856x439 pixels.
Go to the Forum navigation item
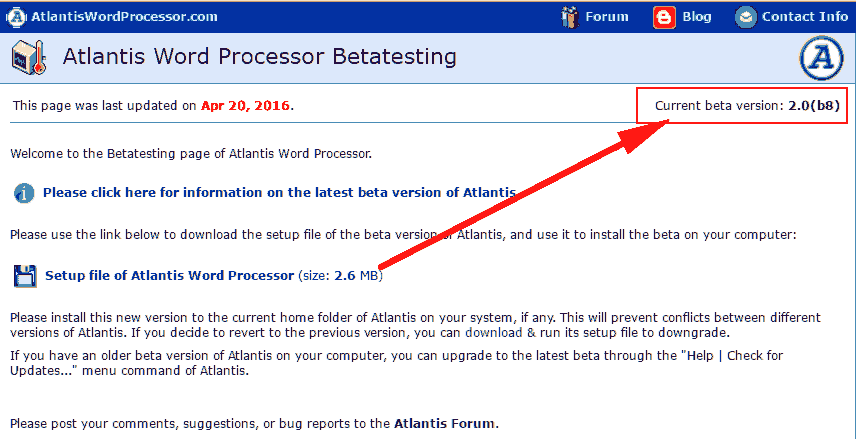607,16
